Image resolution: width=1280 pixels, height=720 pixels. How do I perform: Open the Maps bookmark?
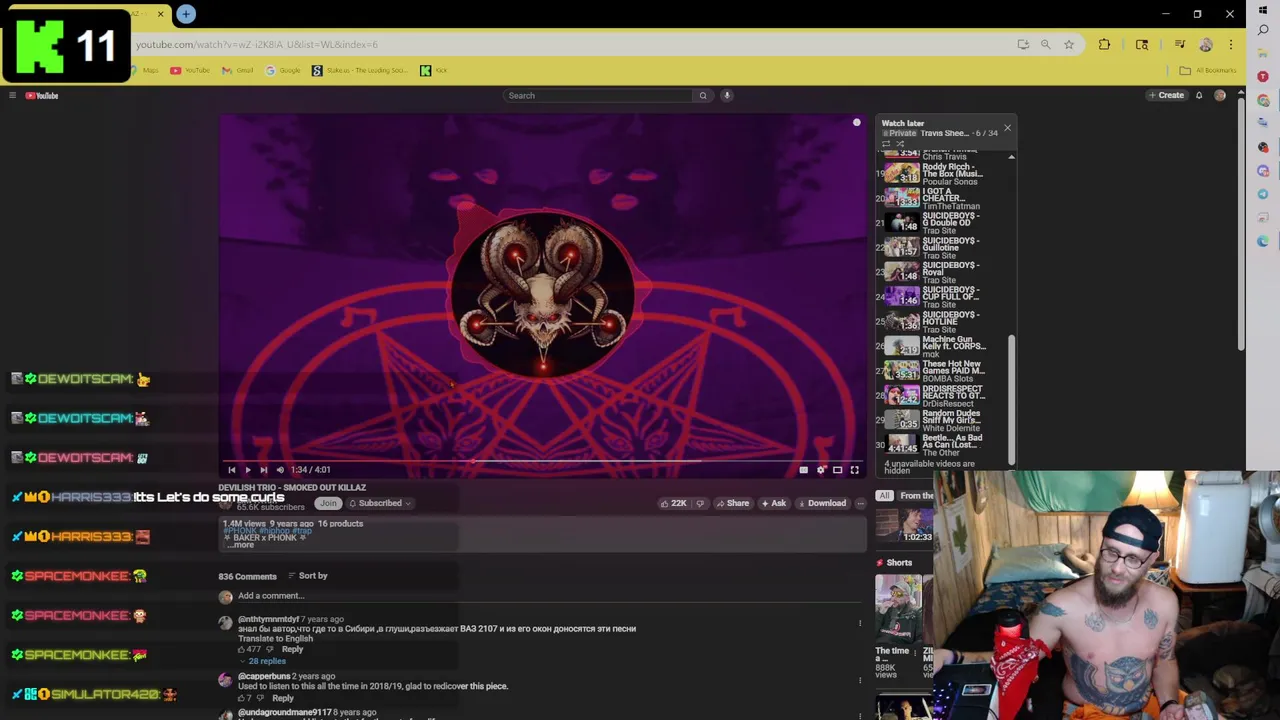point(145,70)
